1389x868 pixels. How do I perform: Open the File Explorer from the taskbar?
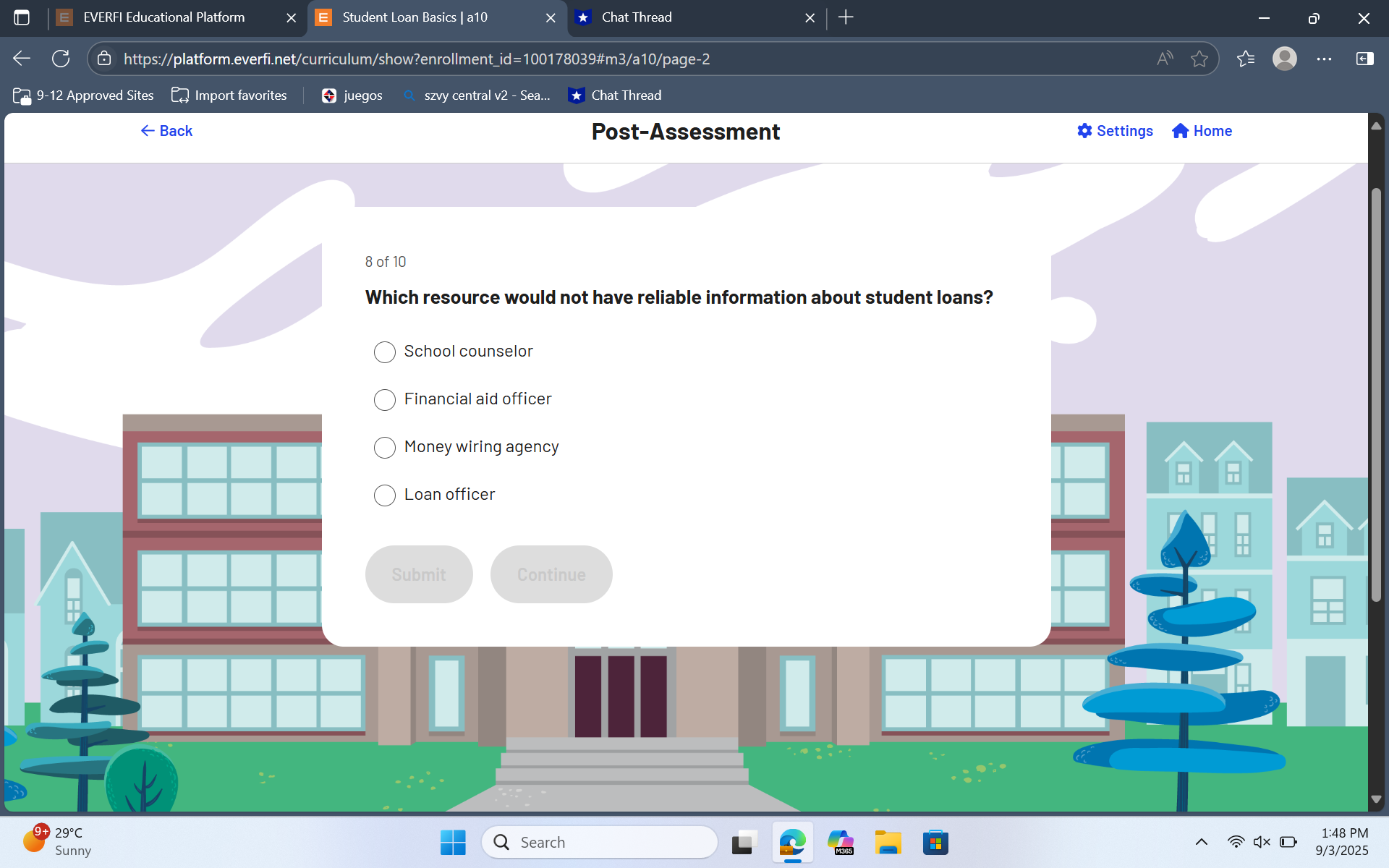tap(888, 842)
